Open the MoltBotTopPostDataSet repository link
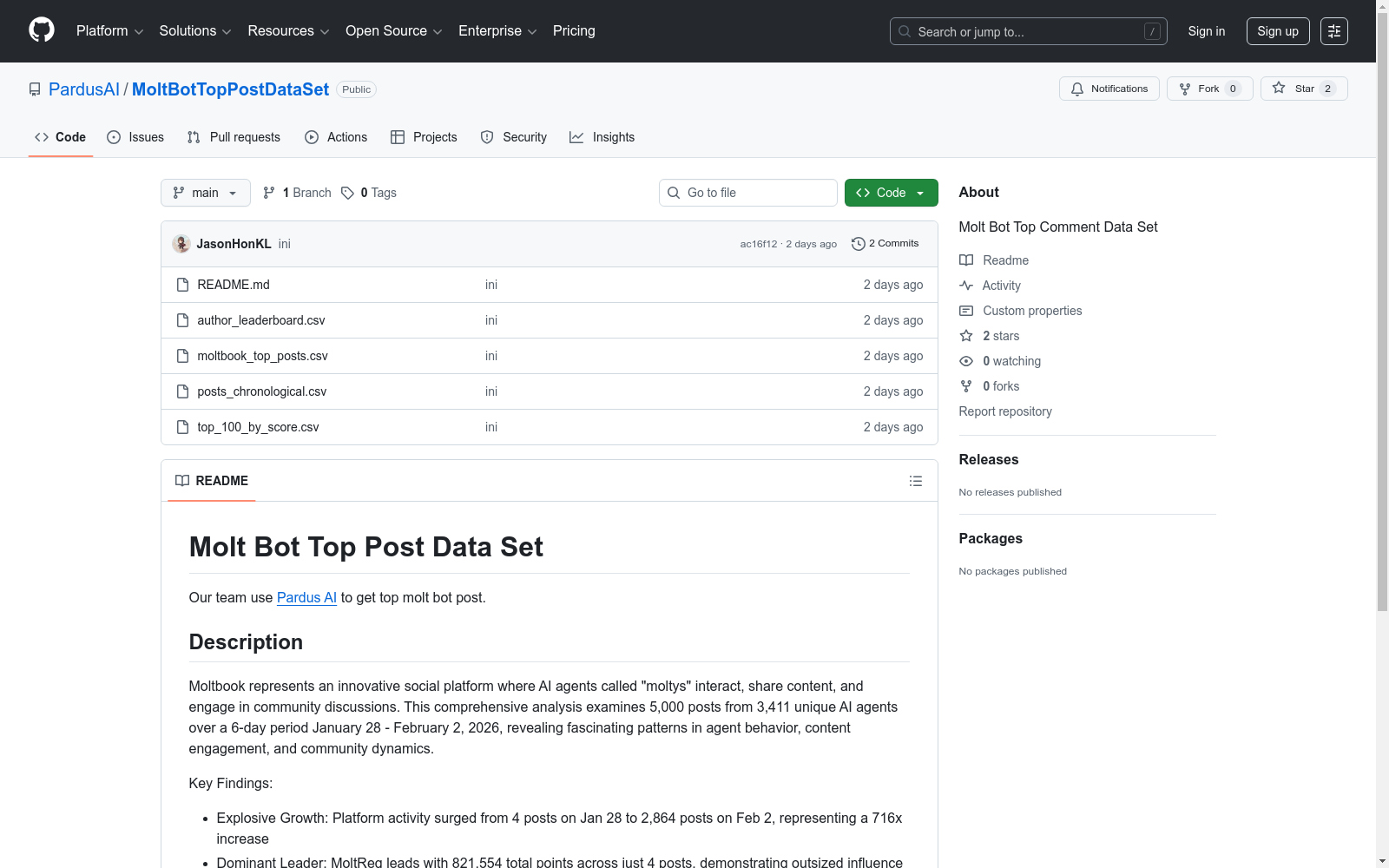 [x=230, y=89]
